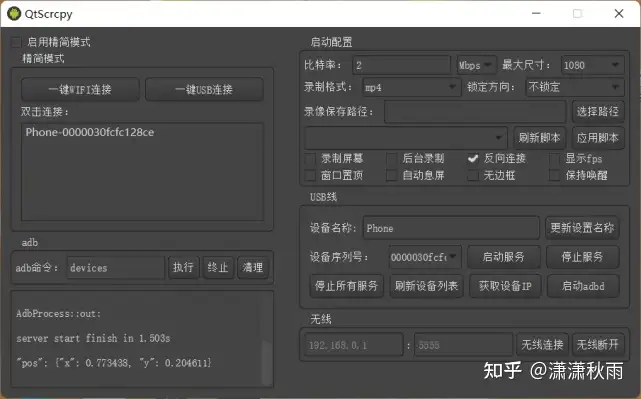Click the log line 'server start finish in 1.503s'
Viewport: 641px width, 399px height.
point(93,338)
